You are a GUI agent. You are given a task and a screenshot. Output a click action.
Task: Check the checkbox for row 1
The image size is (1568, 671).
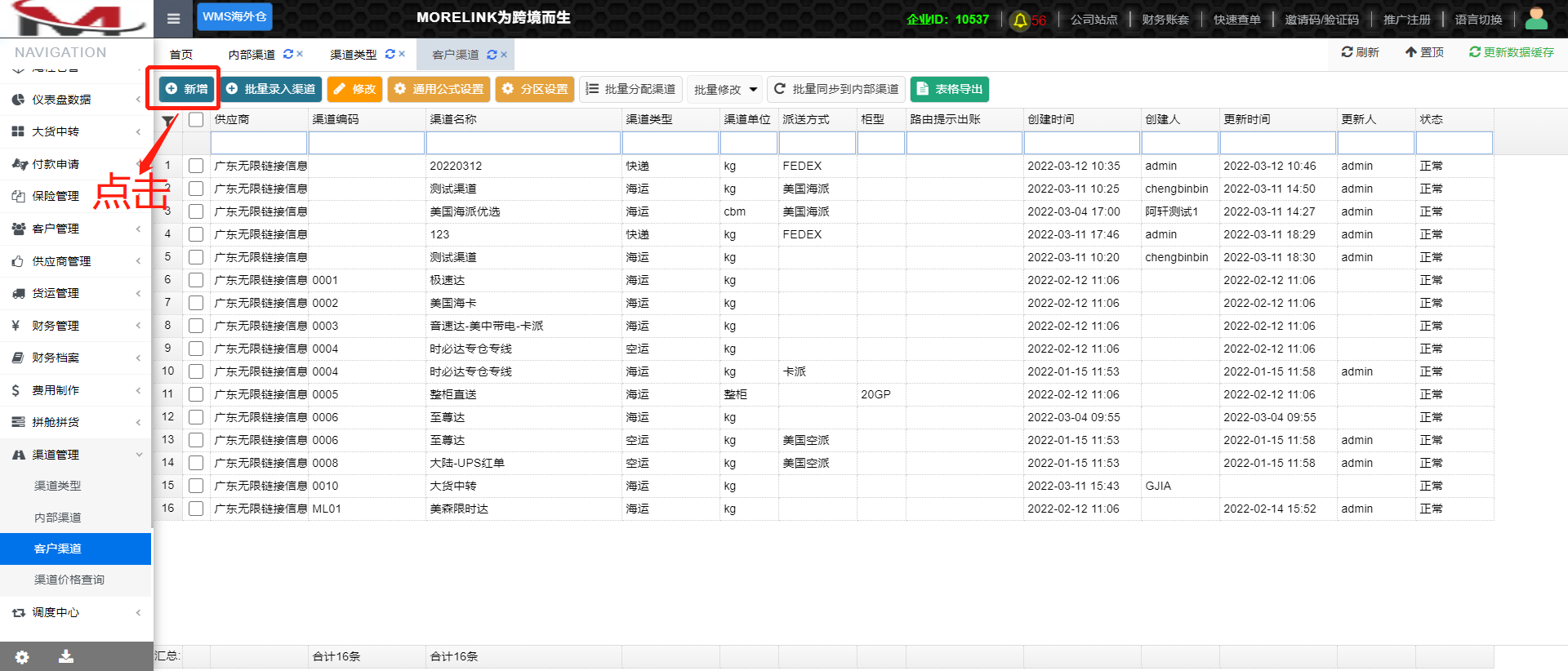click(x=196, y=166)
